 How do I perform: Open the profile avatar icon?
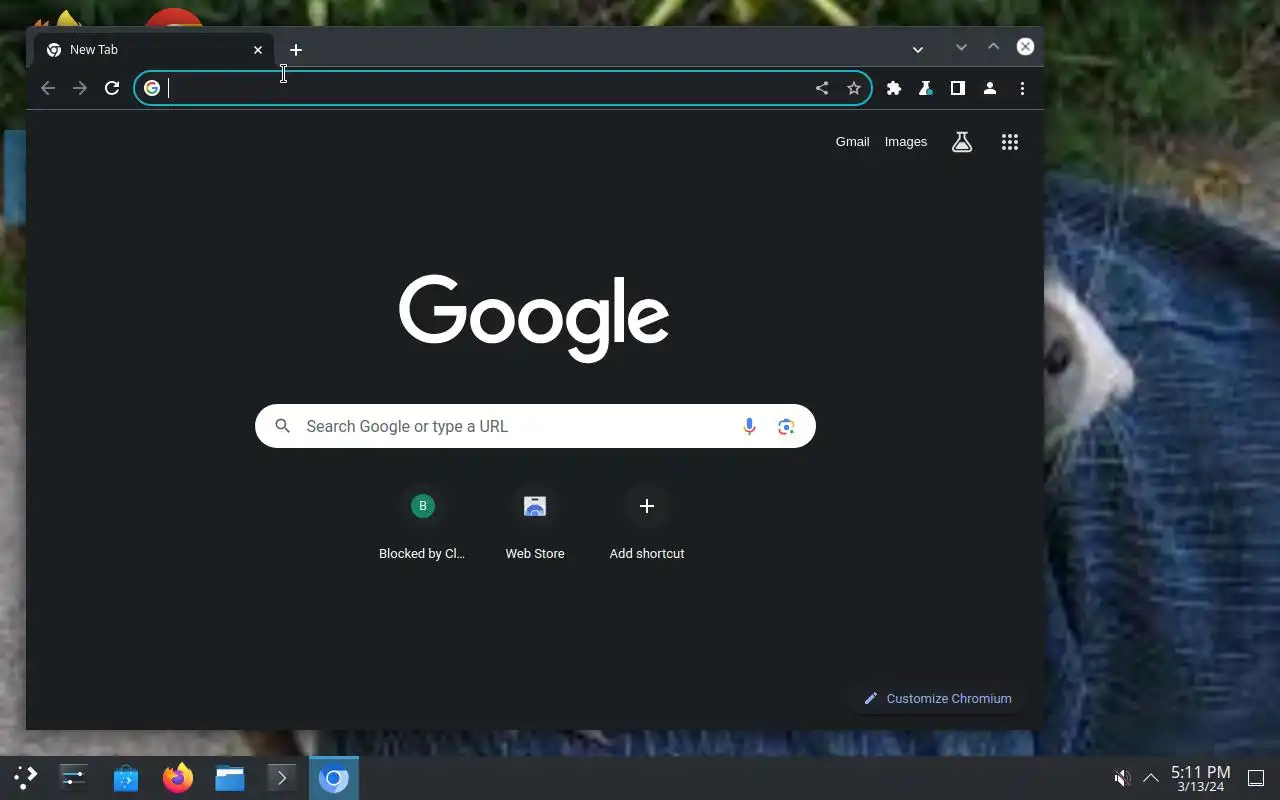point(990,88)
